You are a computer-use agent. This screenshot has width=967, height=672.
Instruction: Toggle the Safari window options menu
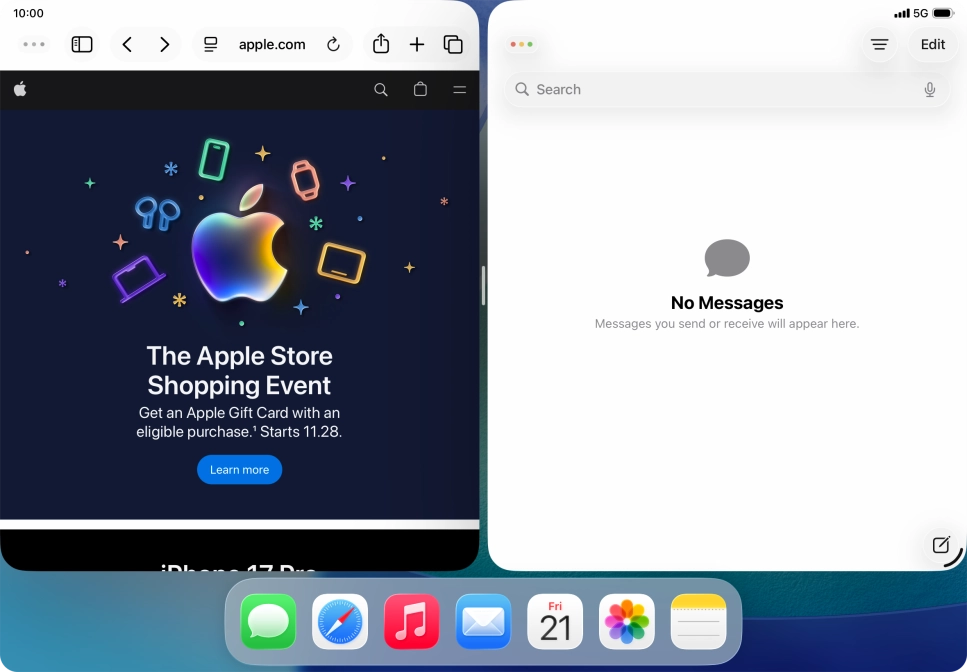click(x=34, y=44)
